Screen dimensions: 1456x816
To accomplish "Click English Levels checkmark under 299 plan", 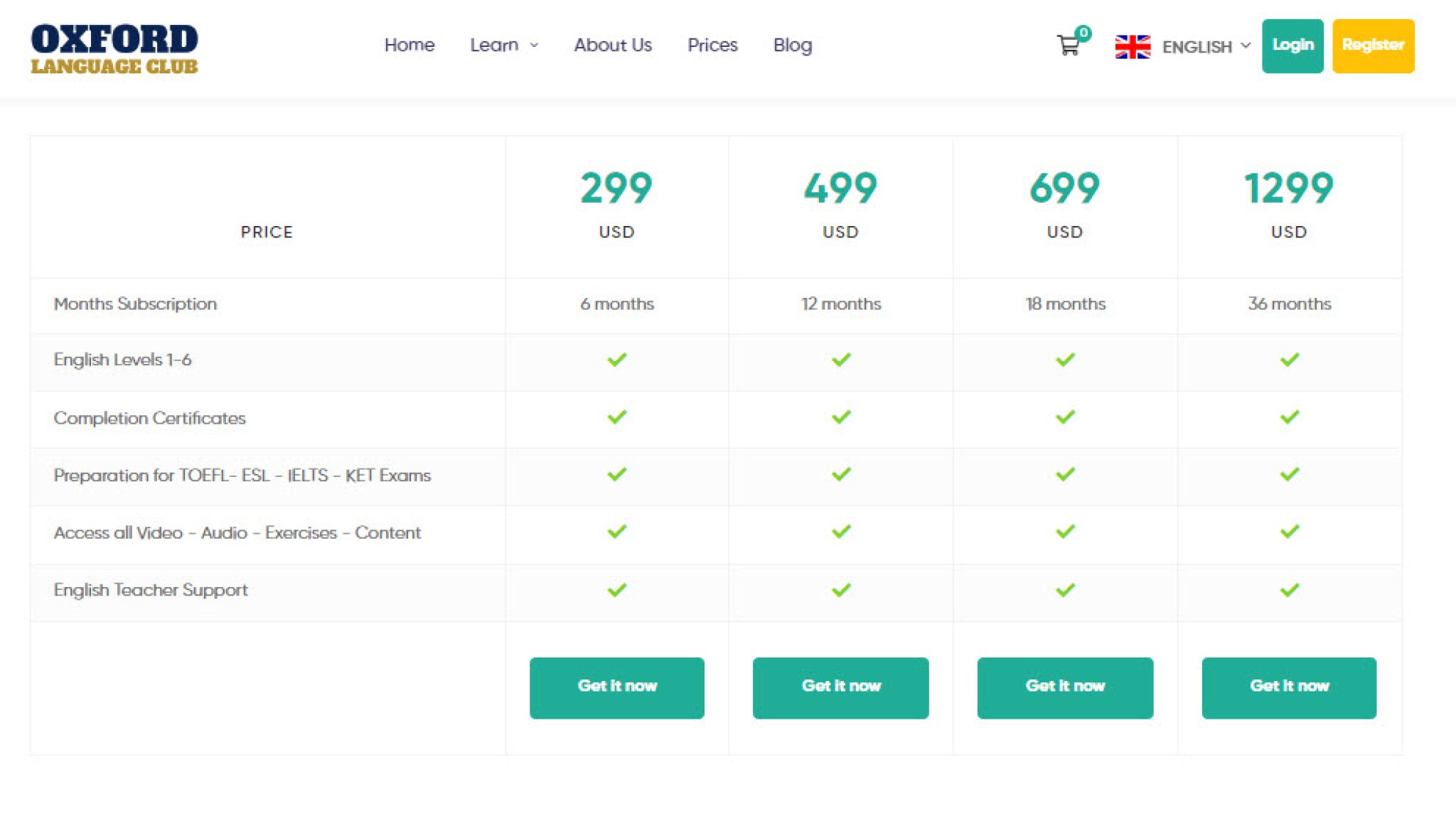I will tap(616, 360).
